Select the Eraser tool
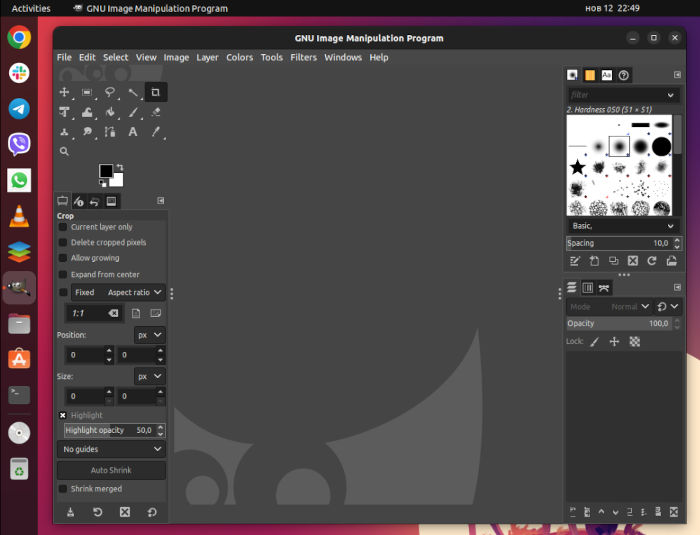Image resolution: width=700 pixels, height=535 pixels. tap(156, 112)
